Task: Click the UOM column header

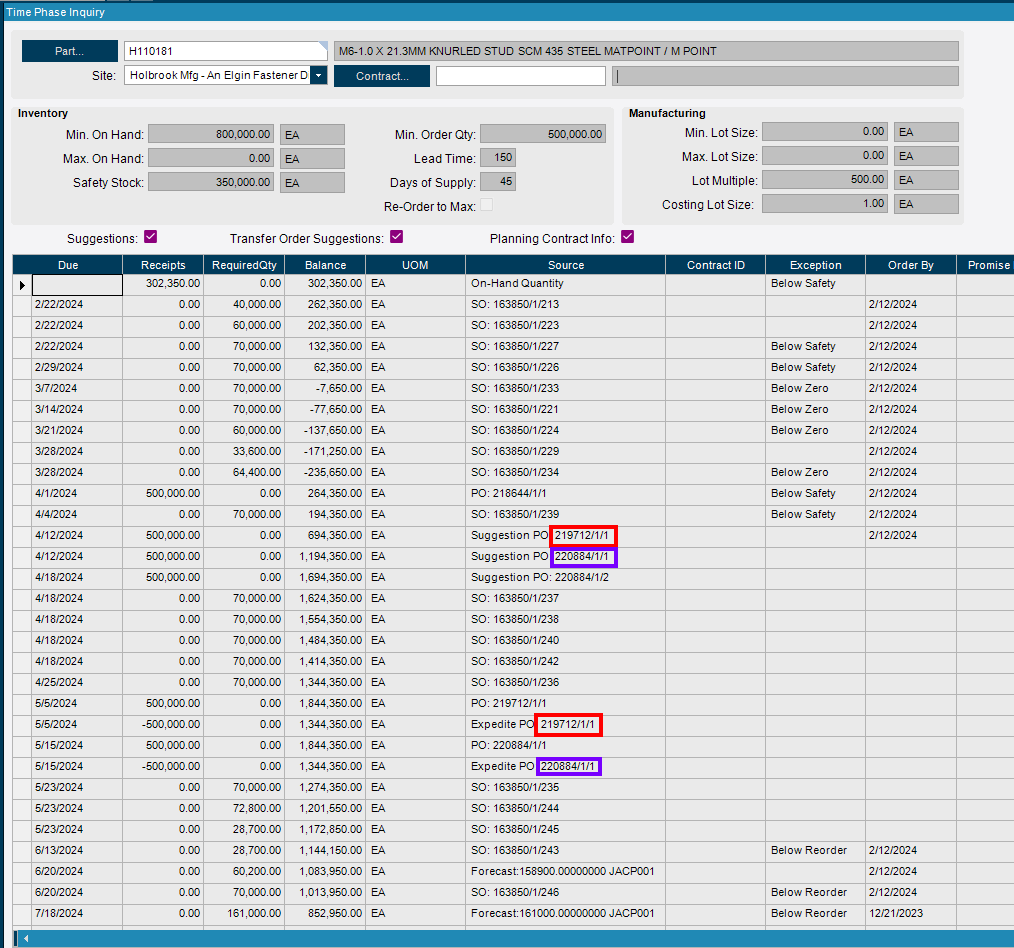Action: pos(415,265)
